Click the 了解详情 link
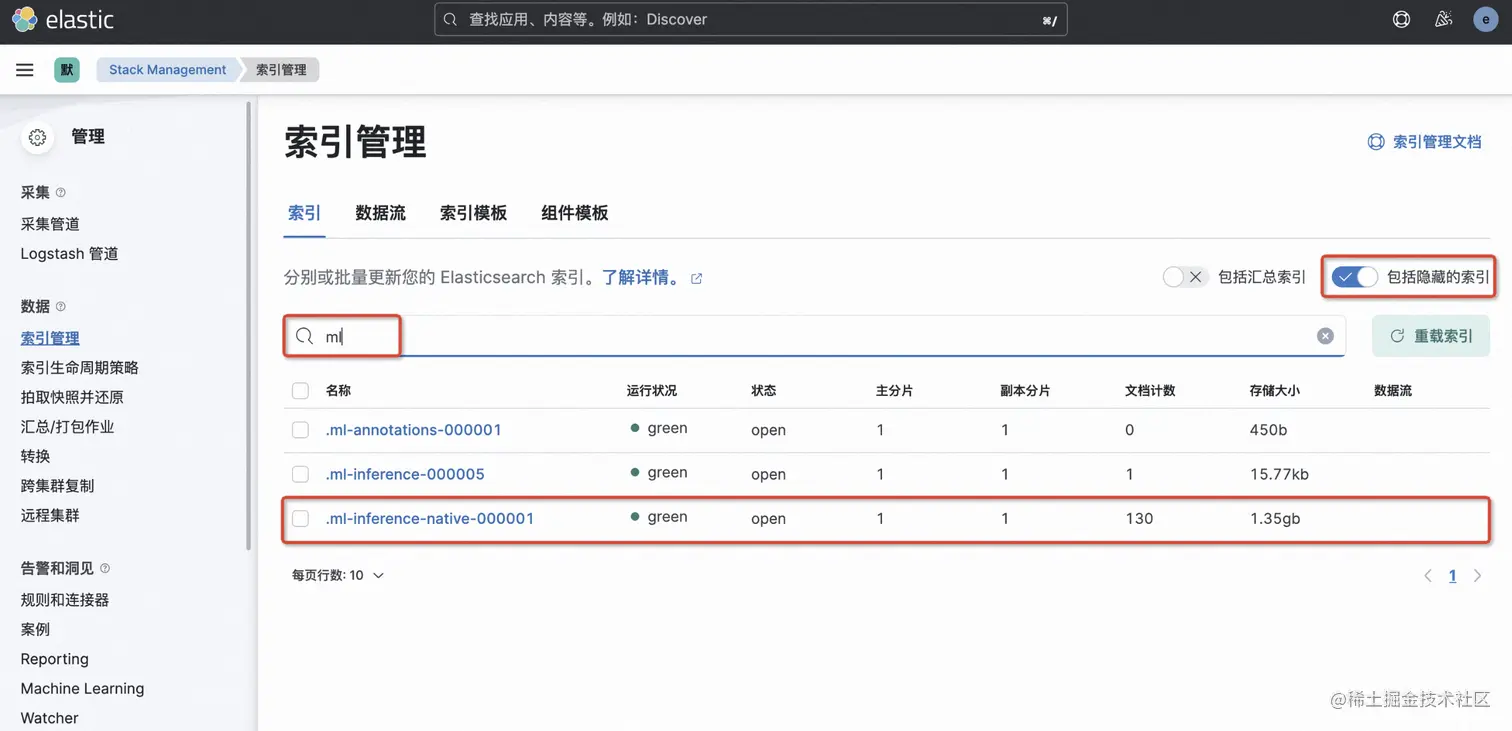 pos(642,277)
